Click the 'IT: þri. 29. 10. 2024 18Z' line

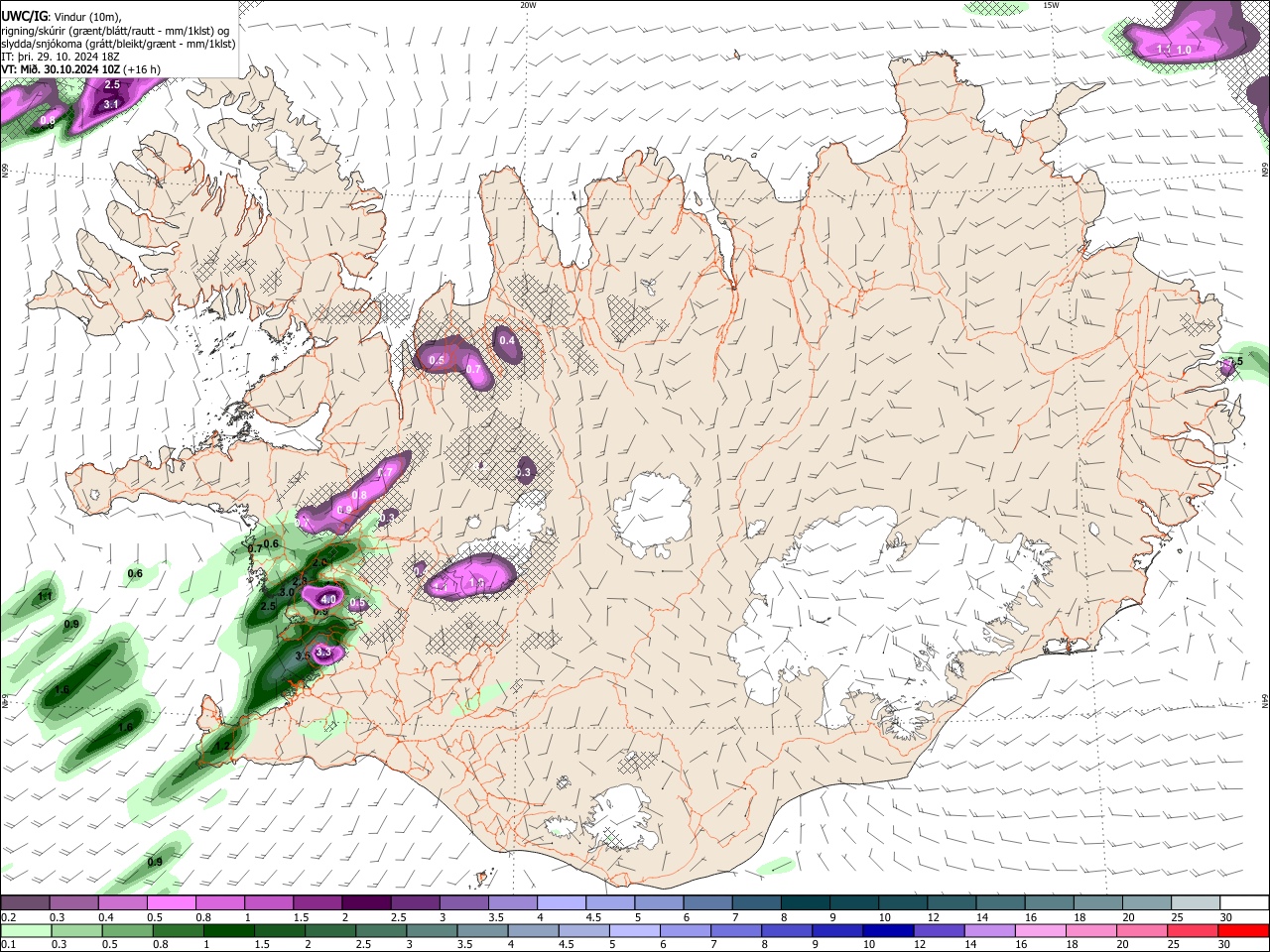pyautogui.click(x=61, y=57)
